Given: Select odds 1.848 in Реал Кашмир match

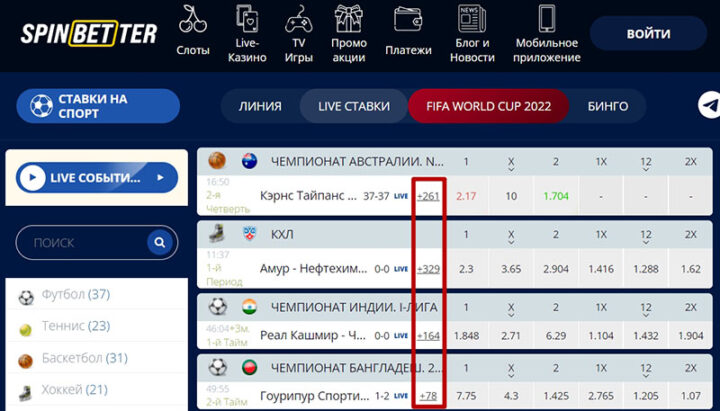Looking at the screenshot, I should point(466,336).
